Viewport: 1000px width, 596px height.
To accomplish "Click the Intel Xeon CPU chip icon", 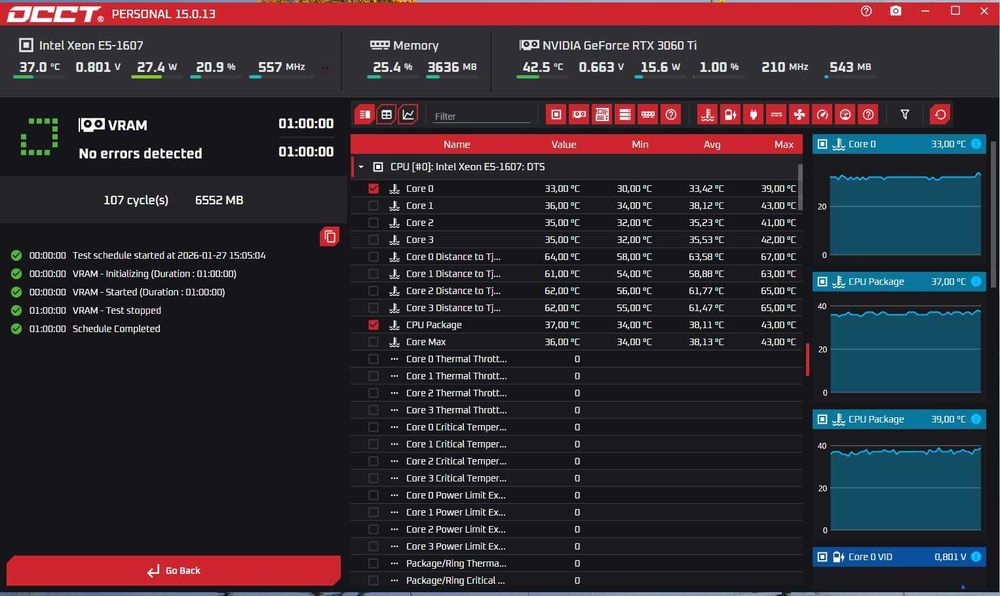I will pyautogui.click(x=26, y=45).
